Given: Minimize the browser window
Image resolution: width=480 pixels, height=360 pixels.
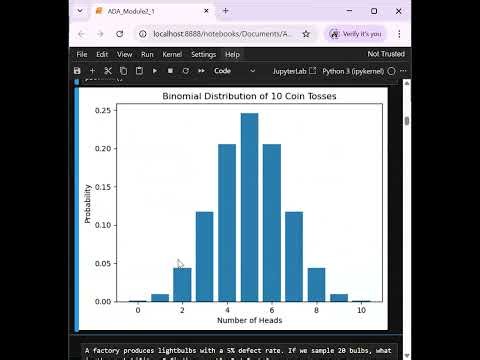Looking at the screenshot, I should 349,11.
